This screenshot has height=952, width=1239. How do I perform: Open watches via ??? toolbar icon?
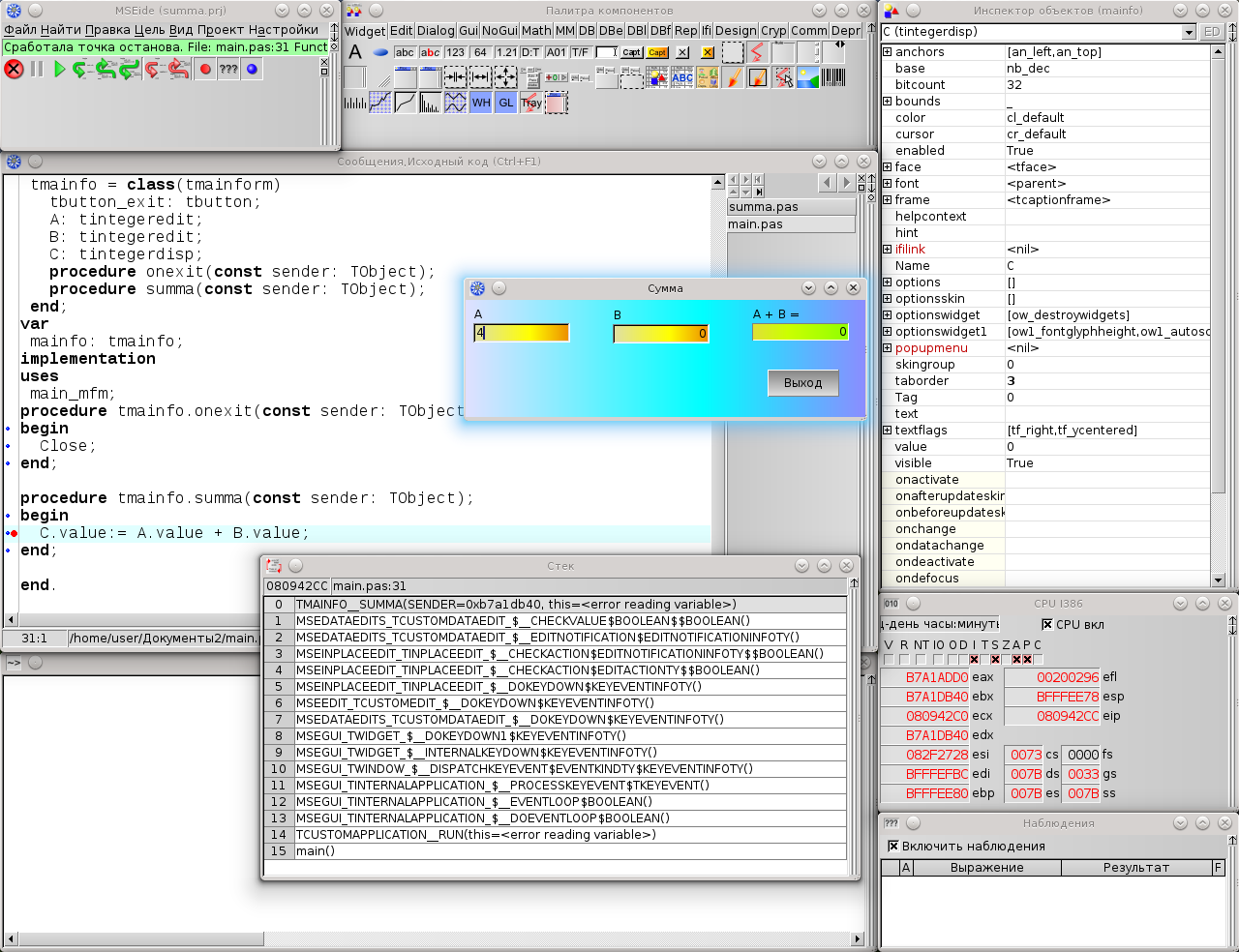[x=228, y=69]
